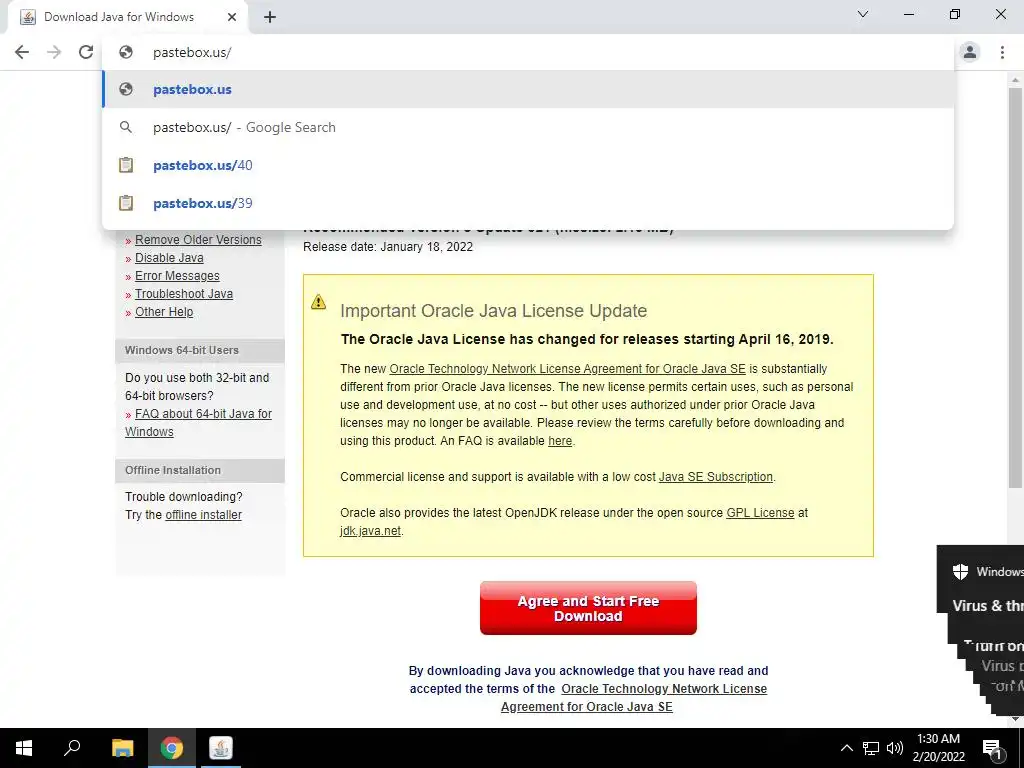Click the Release date: January 18, 2022 text
Screen dimensions: 1024x768
[388, 247]
